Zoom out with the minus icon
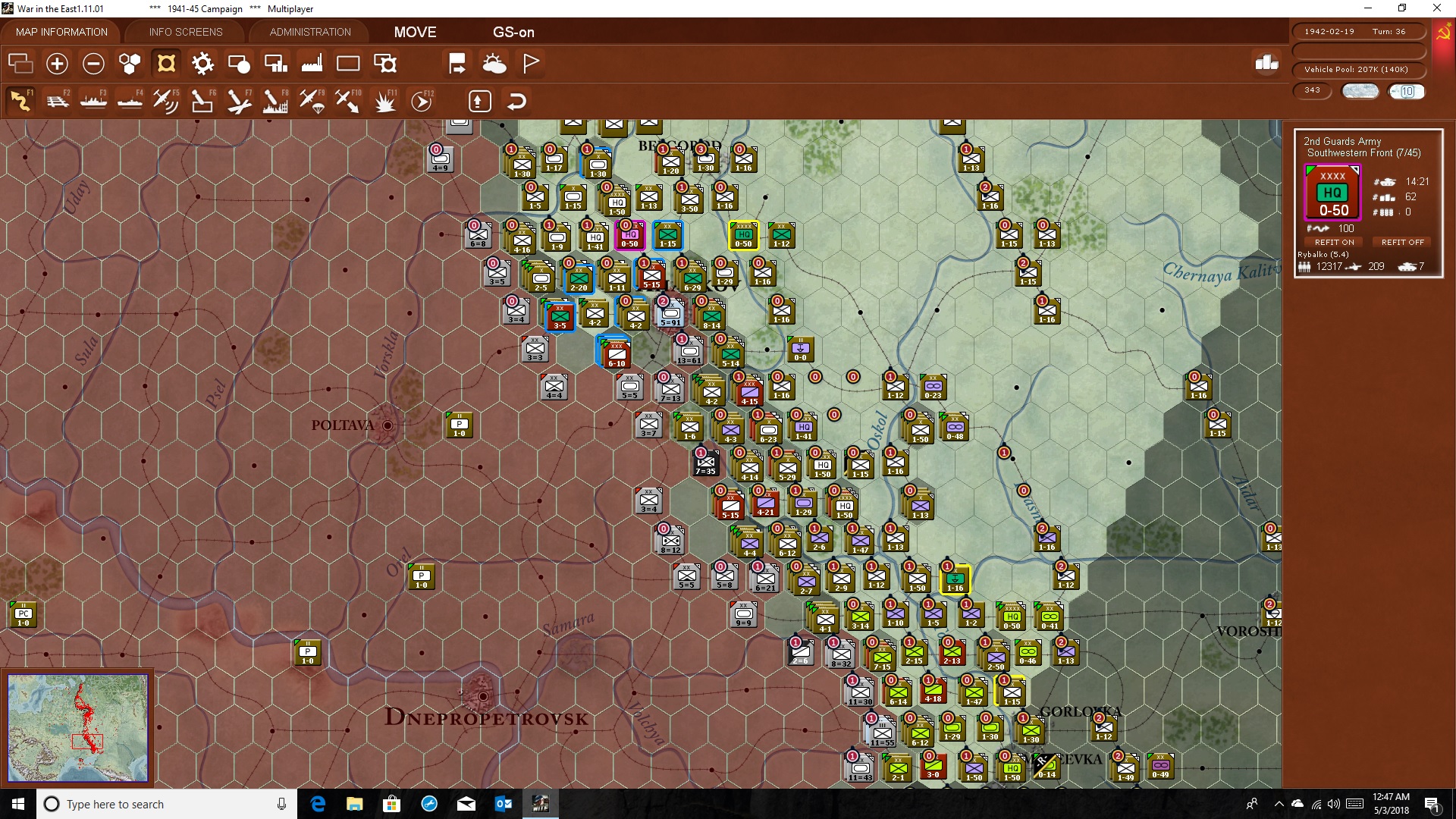The width and height of the screenshot is (1456, 819). [x=93, y=64]
